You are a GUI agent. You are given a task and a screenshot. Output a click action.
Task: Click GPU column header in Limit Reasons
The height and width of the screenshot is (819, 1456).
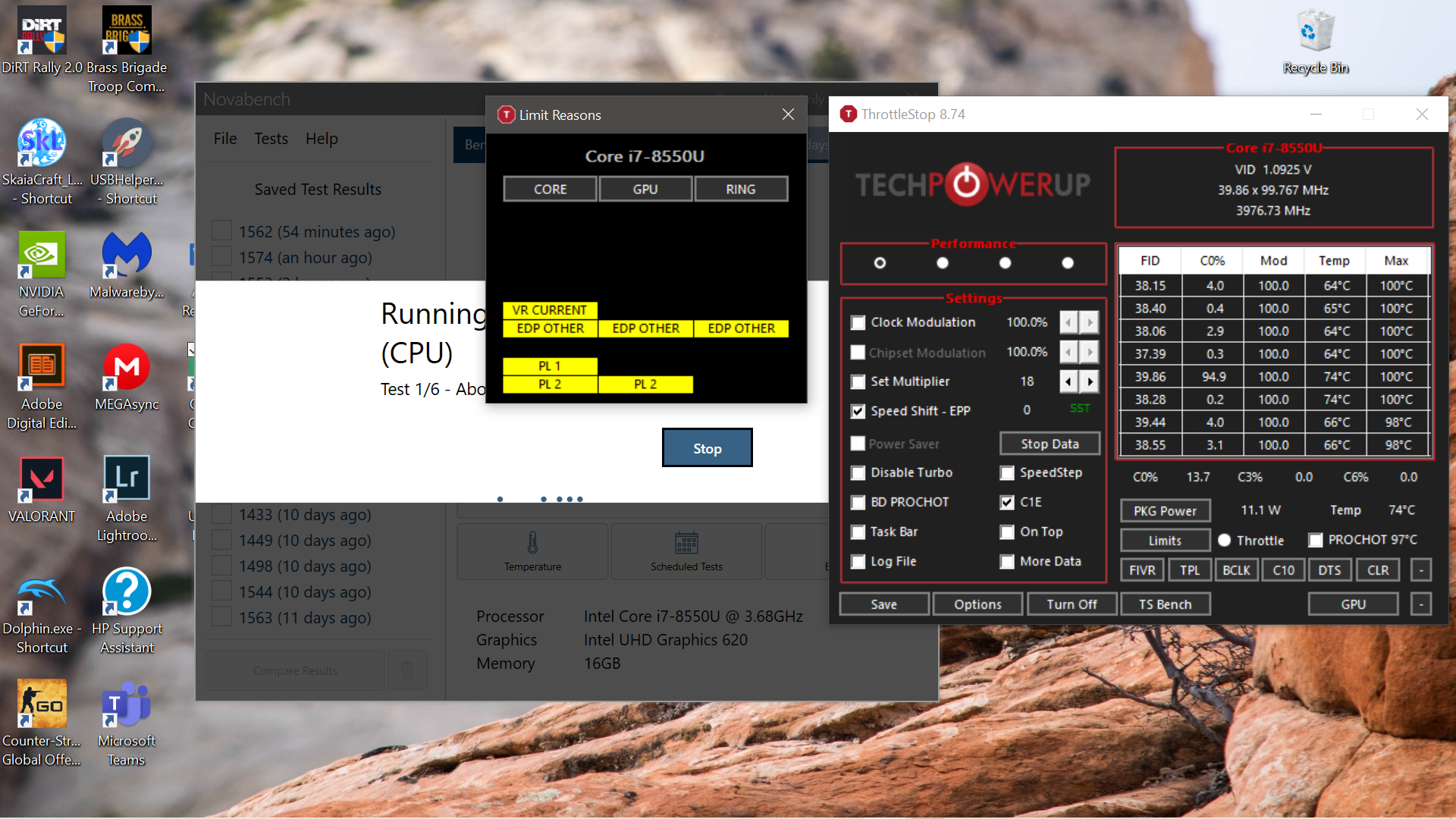pyautogui.click(x=645, y=189)
